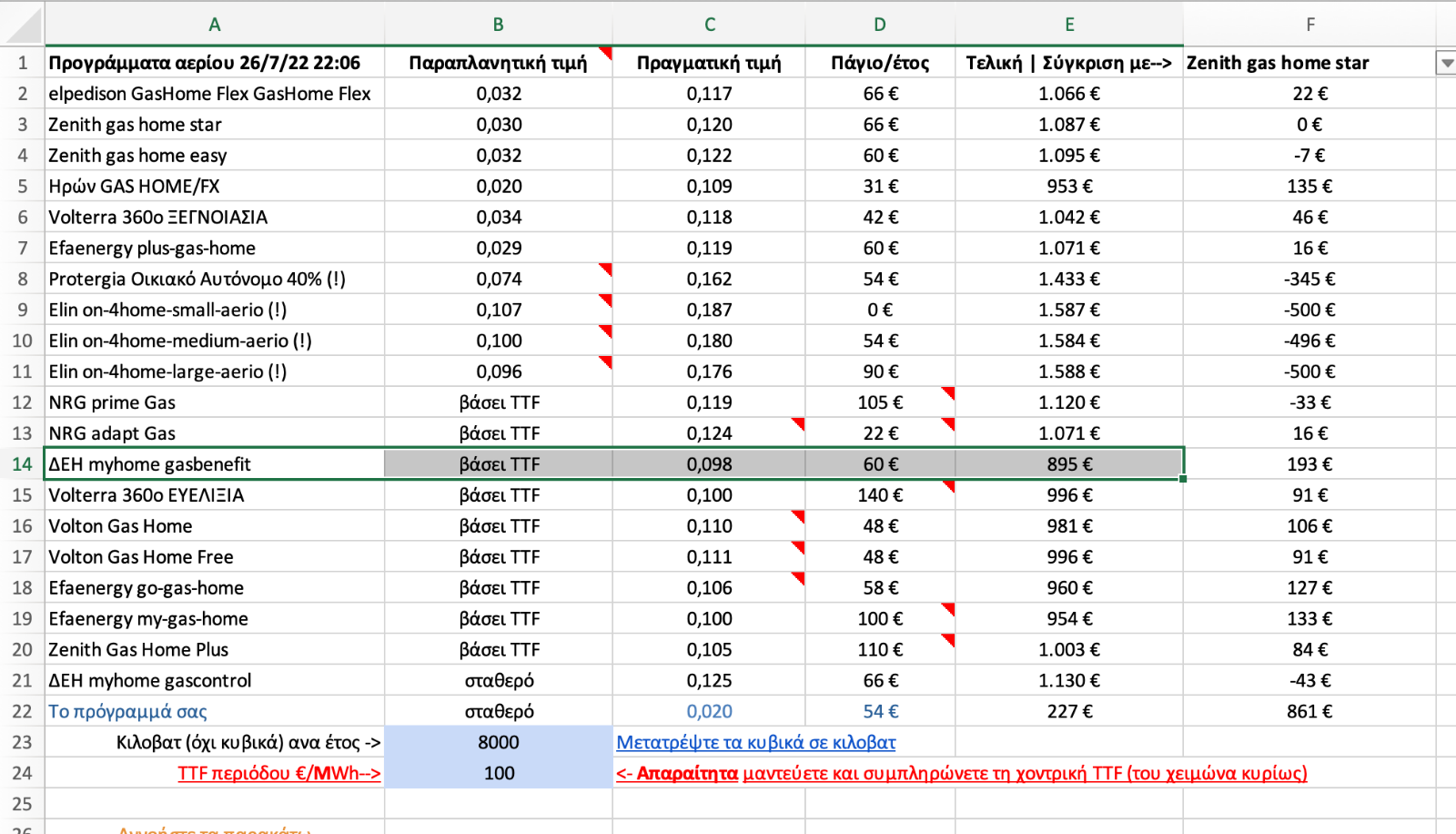Select cell 'NRG prime Gas'
1456x834 pixels.
(215, 402)
